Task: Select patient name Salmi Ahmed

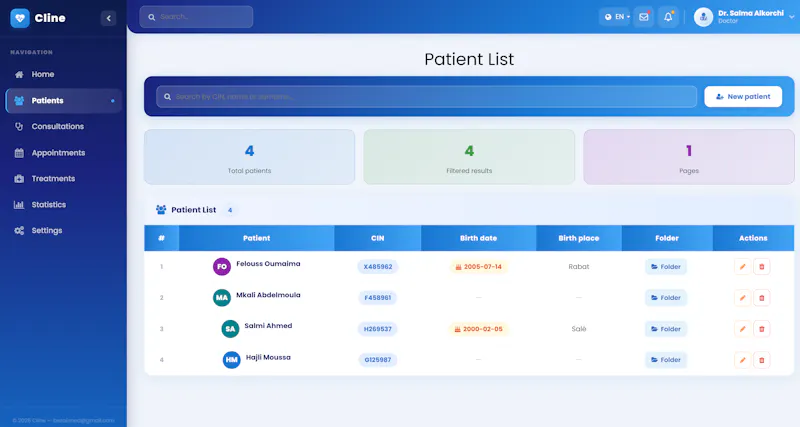Action: 268,325
